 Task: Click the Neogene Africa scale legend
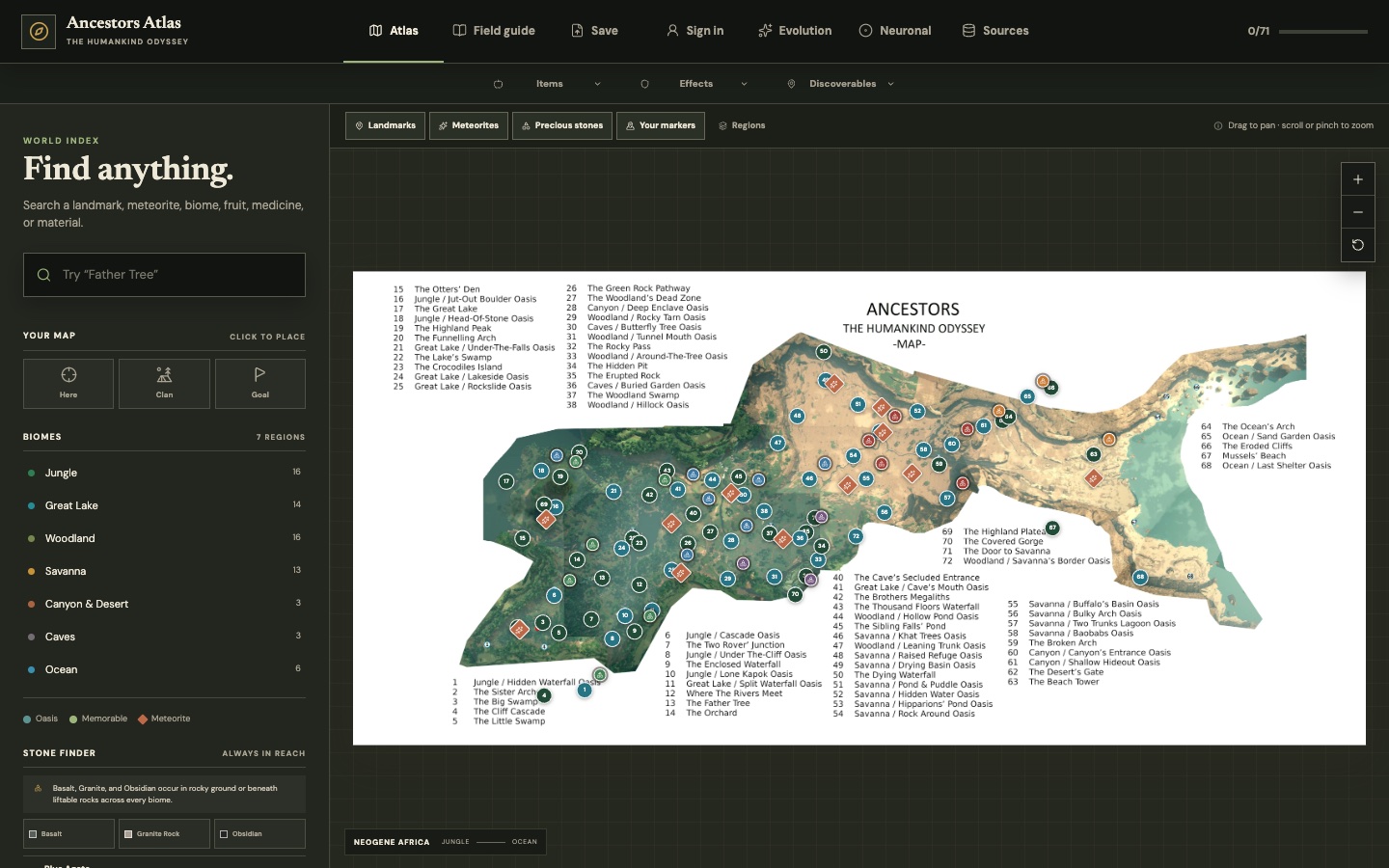(446, 842)
